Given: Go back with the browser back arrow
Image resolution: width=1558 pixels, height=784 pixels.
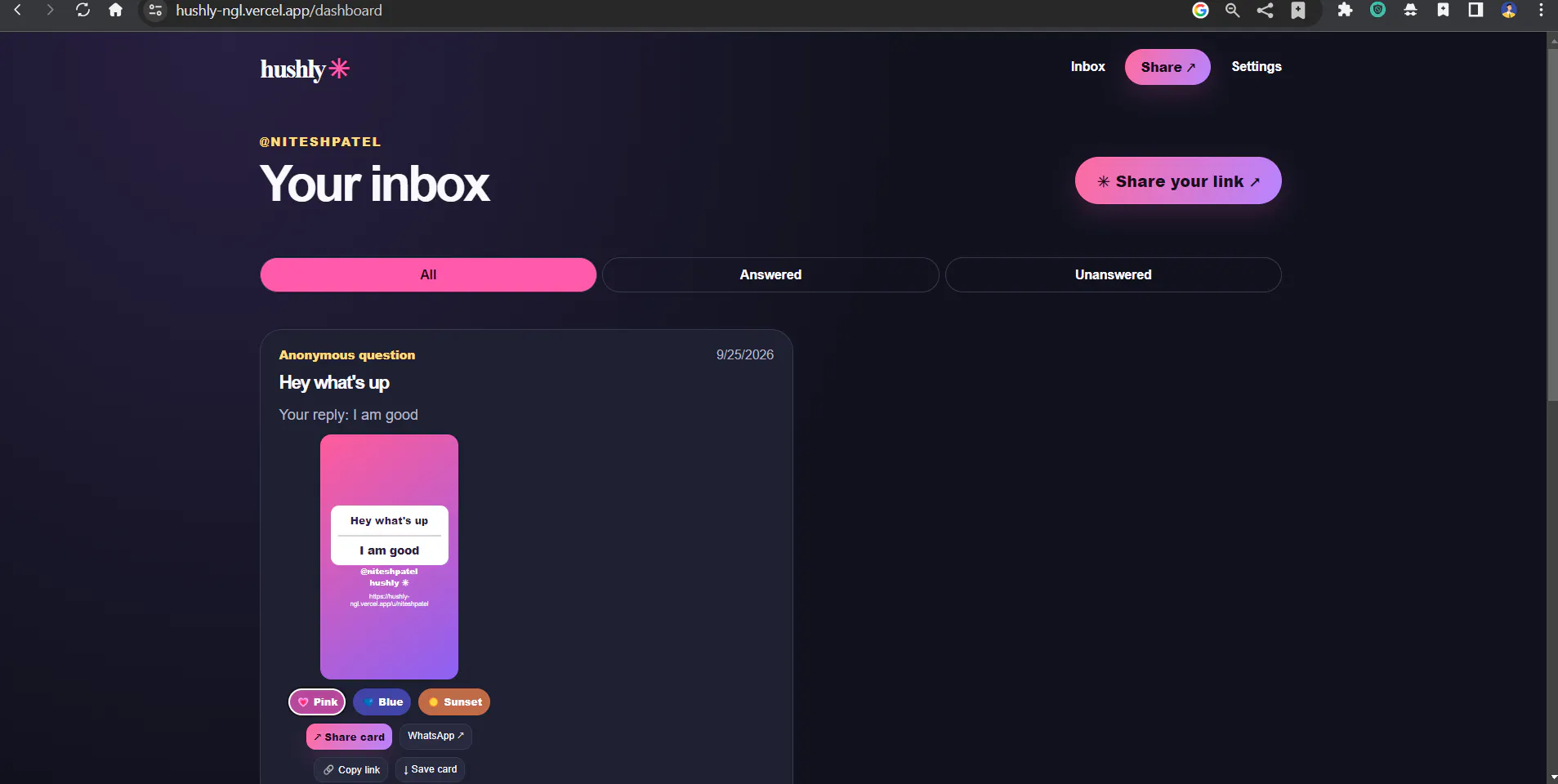Looking at the screenshot, I should click(17, 10).
